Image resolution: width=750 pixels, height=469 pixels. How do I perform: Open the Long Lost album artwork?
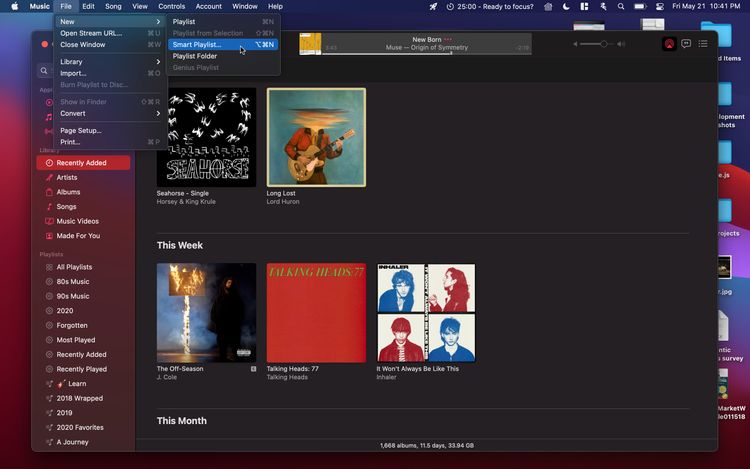click(316, 137)
